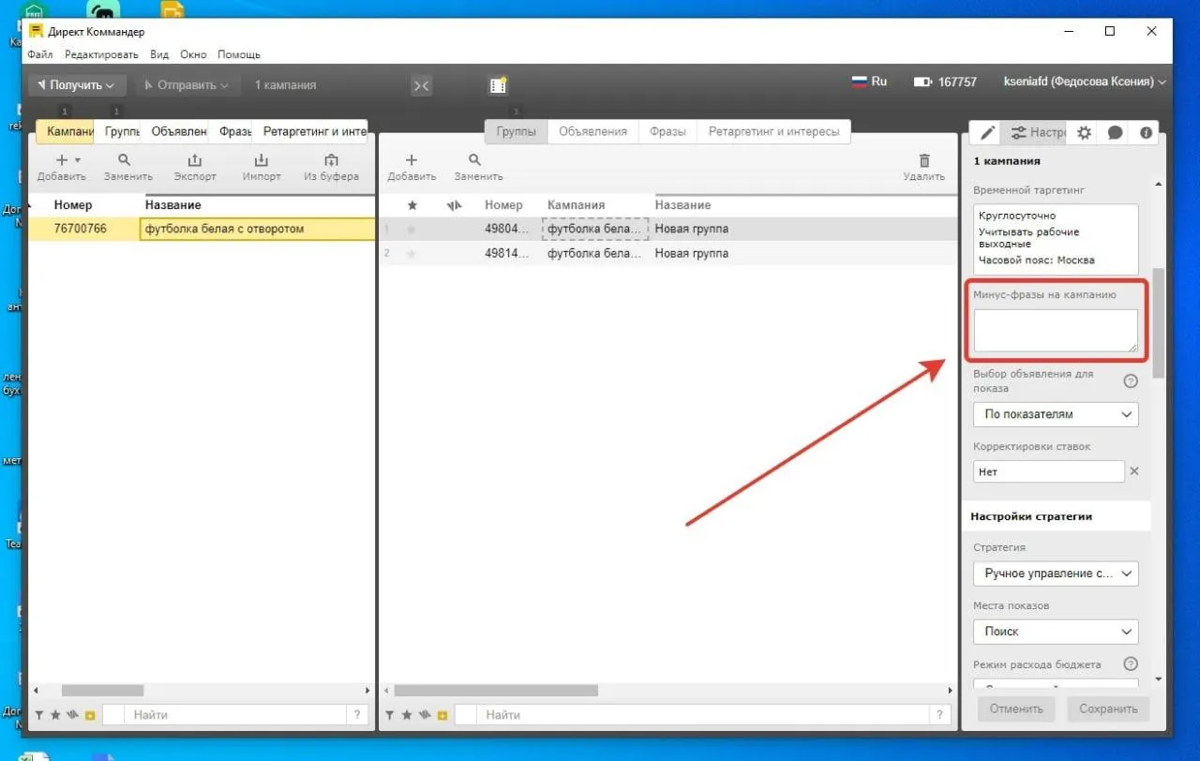Image resolution: width=1200 pixels, height=761 pixels.
Task: Open the Окно menu
Action: click(194, 54)
